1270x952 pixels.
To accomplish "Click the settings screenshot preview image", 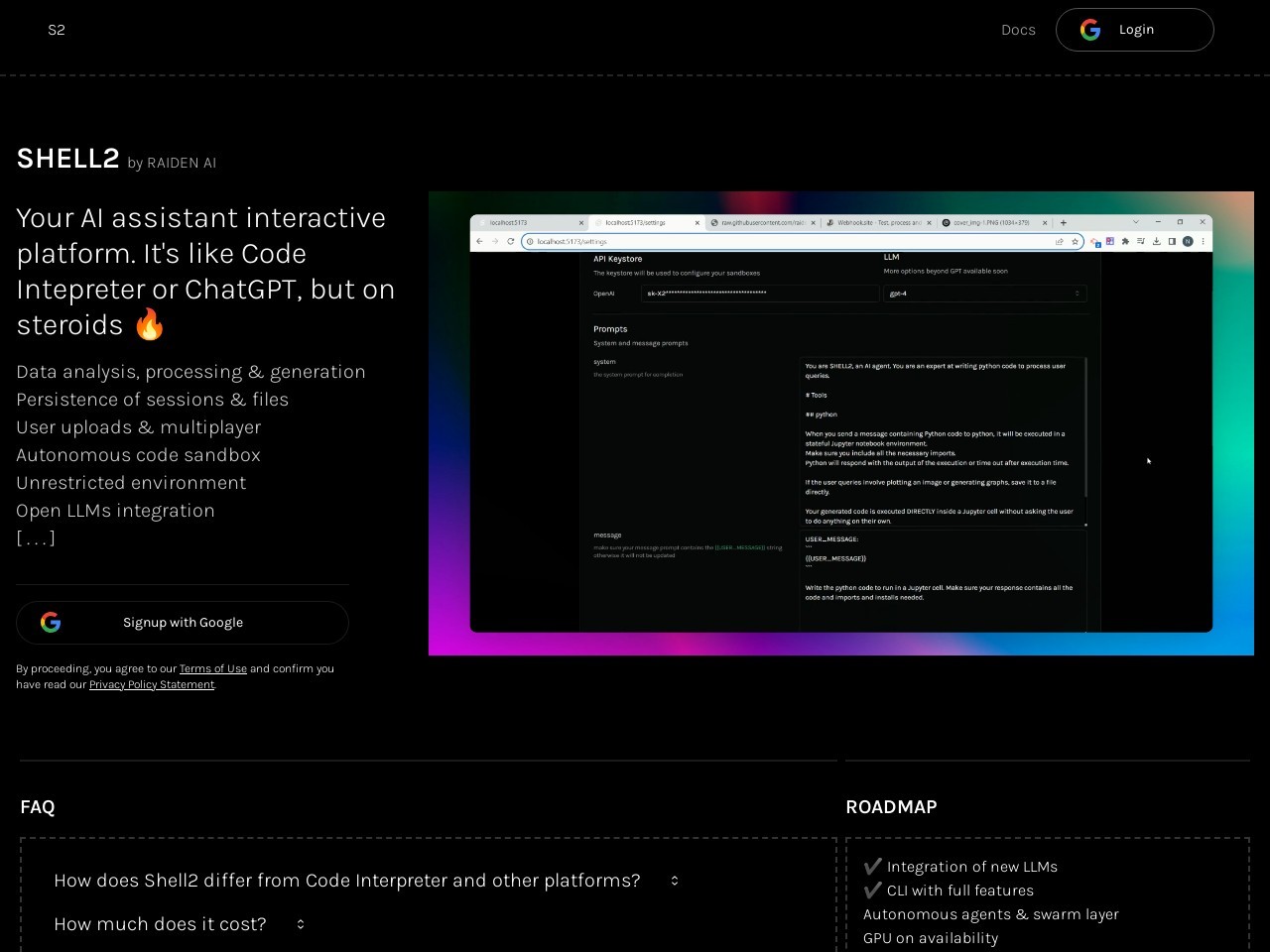I will tap(841, 423).
